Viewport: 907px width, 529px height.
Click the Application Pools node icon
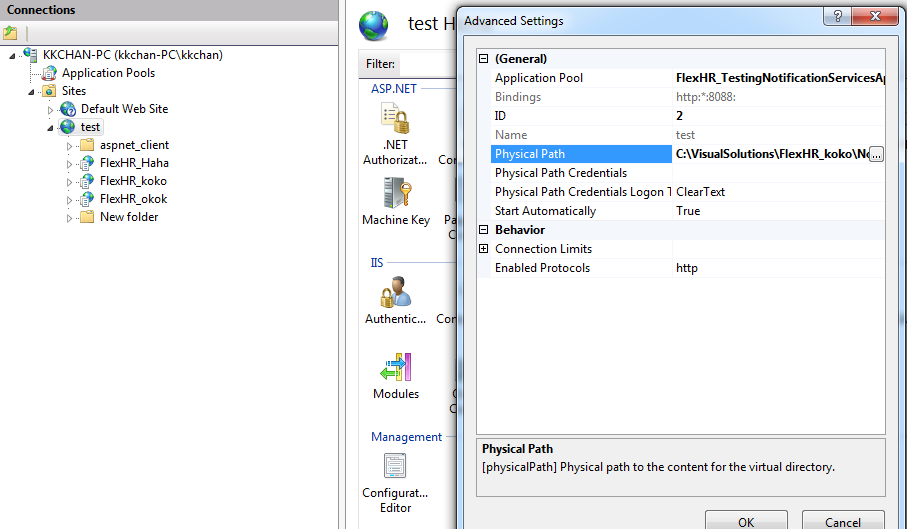50,73
